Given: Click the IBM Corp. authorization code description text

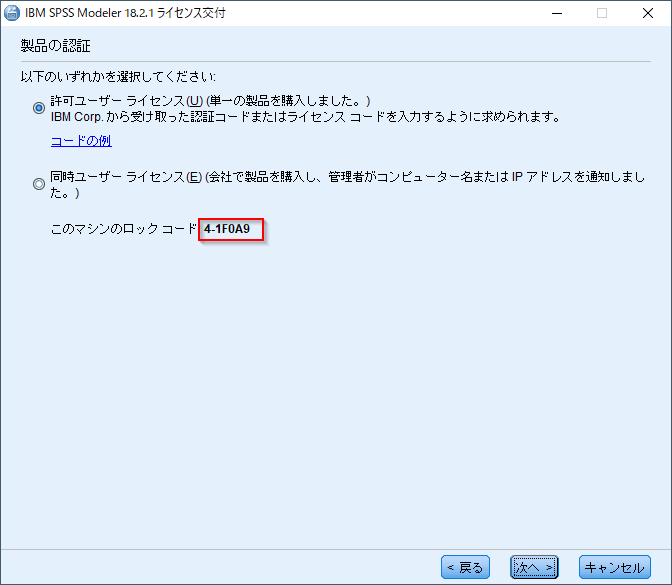Looking at the screenshot, I should [305, 117].
